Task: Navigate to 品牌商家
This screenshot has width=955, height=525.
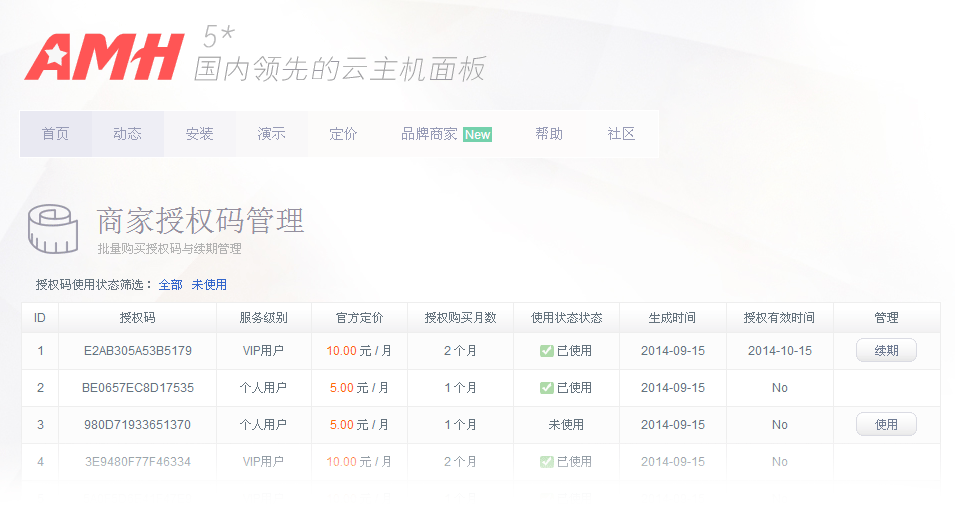Action: [x=429, y=134]
